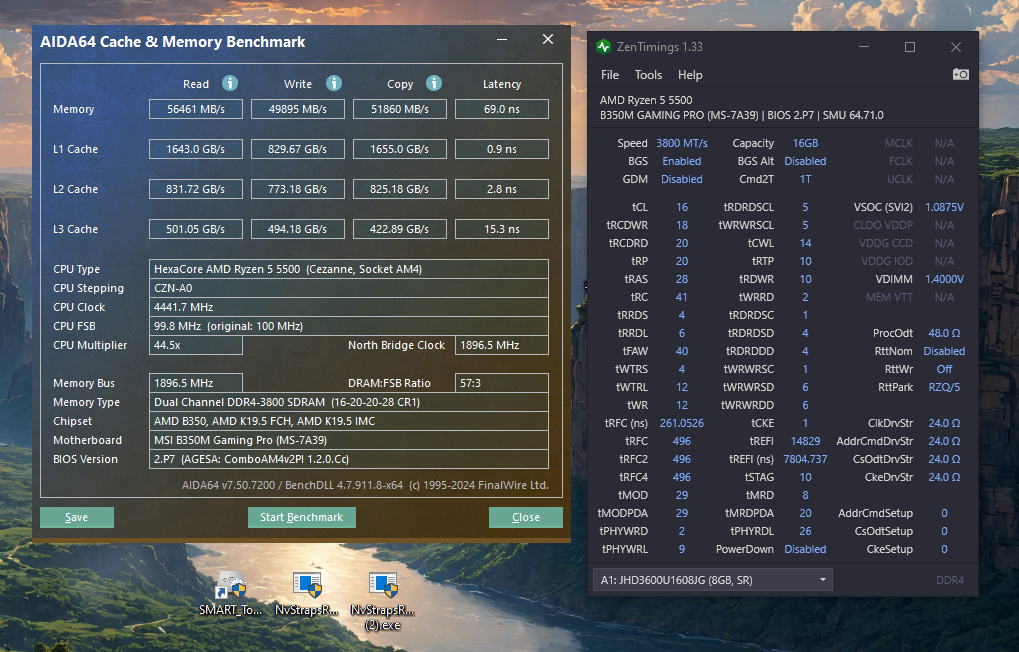Minimize the ZenTimings window
1019x652 pixels.
coord(864,47)
